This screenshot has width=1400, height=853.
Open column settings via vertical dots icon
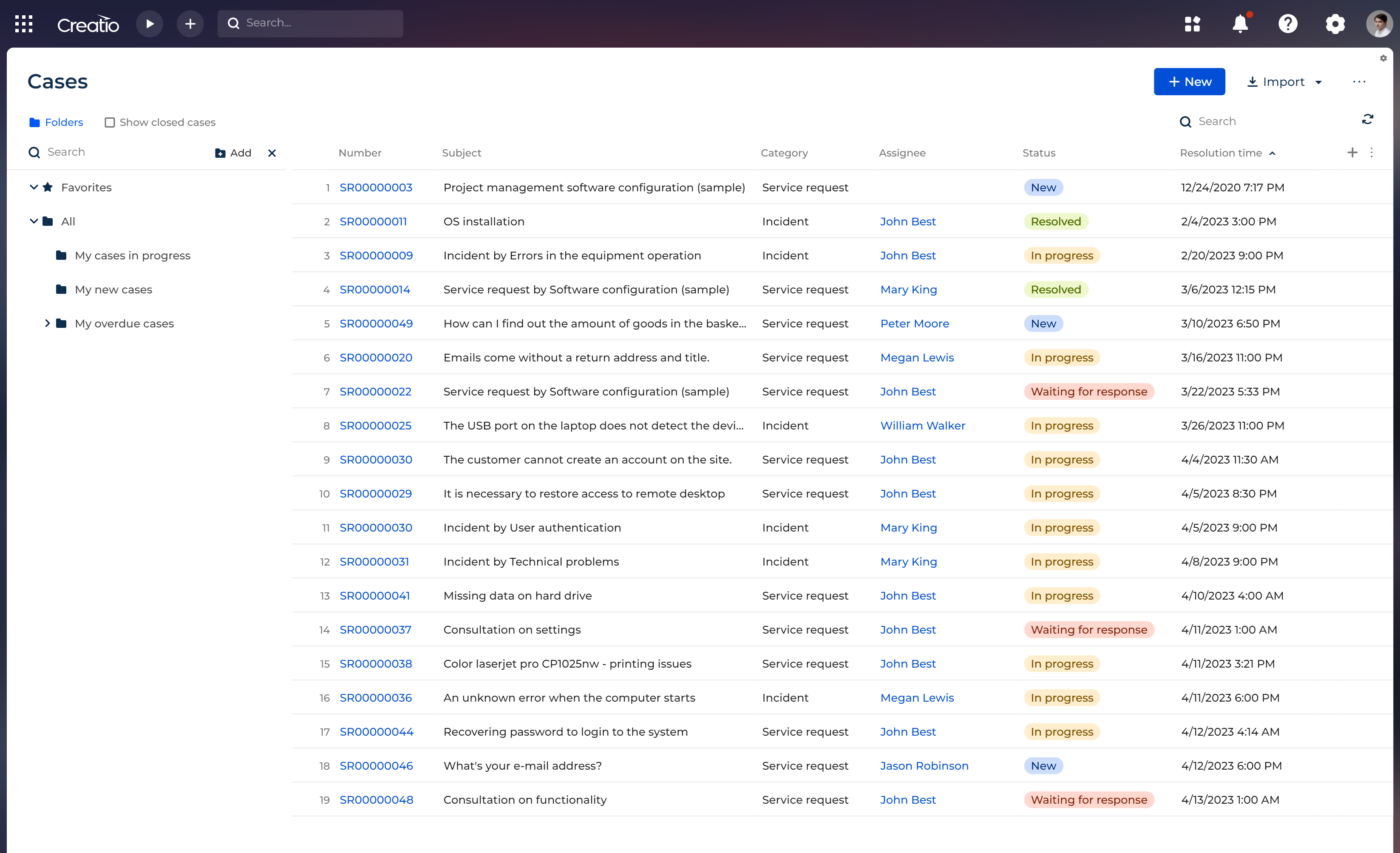click(x=1372, y=152)
